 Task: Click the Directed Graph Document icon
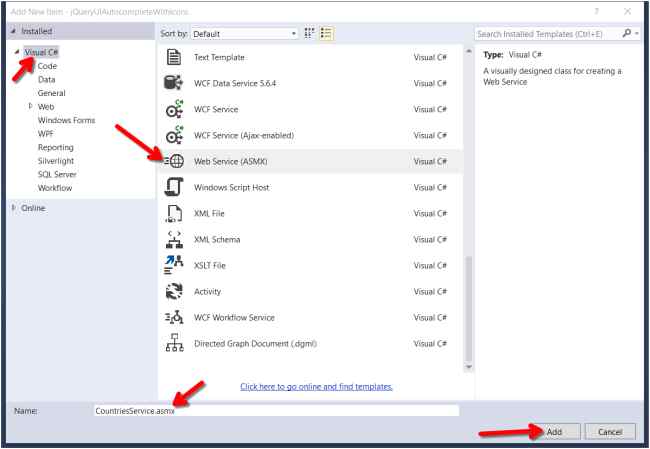(x=175, y=343)
